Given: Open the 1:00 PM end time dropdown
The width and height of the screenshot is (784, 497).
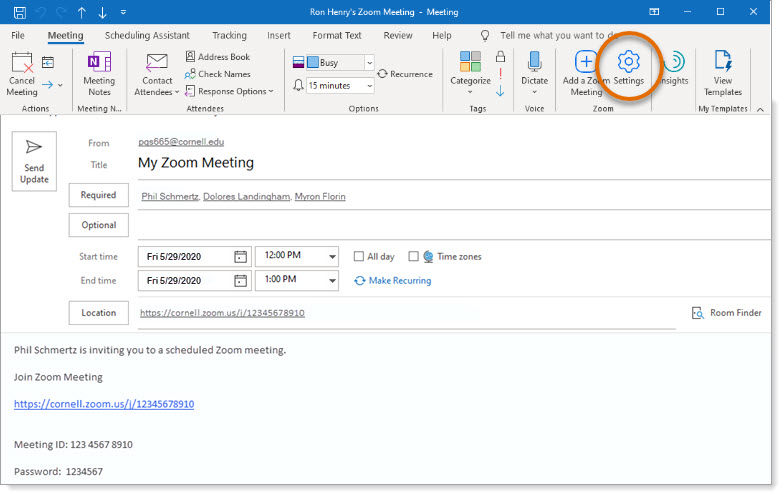Looking at the screenshot, I should 332,280.
